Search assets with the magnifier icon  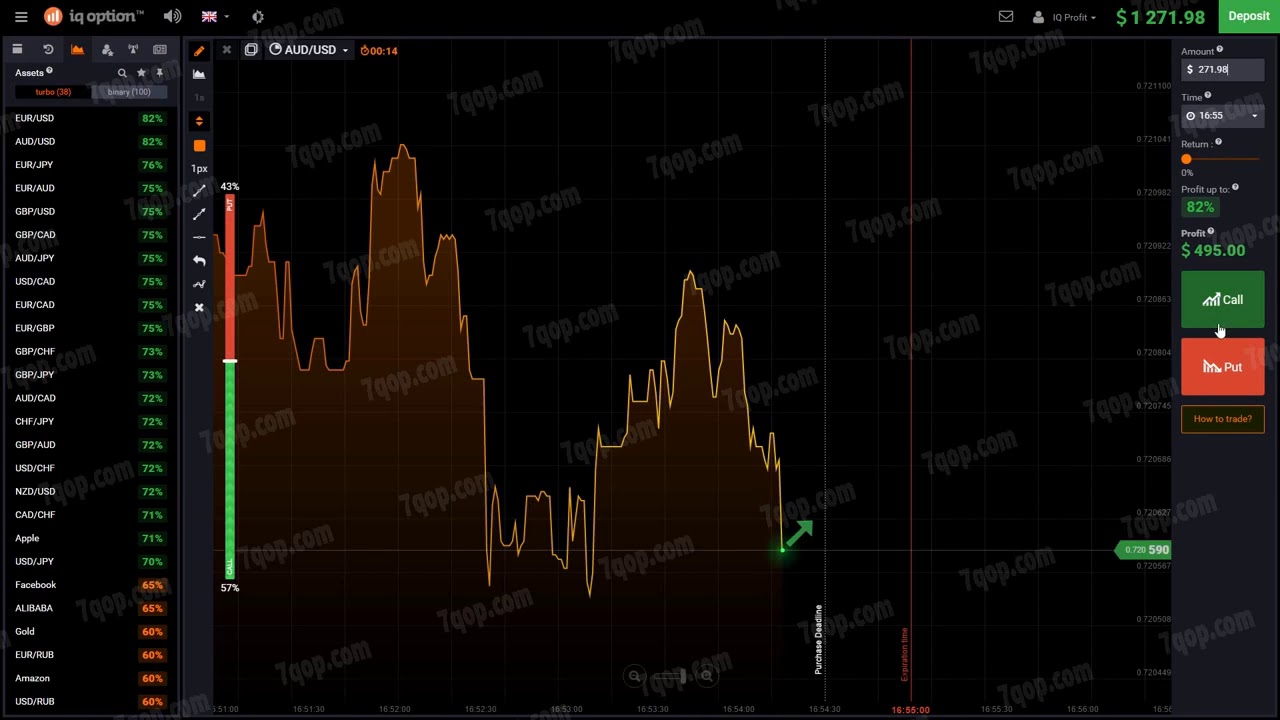pos(122,73)
